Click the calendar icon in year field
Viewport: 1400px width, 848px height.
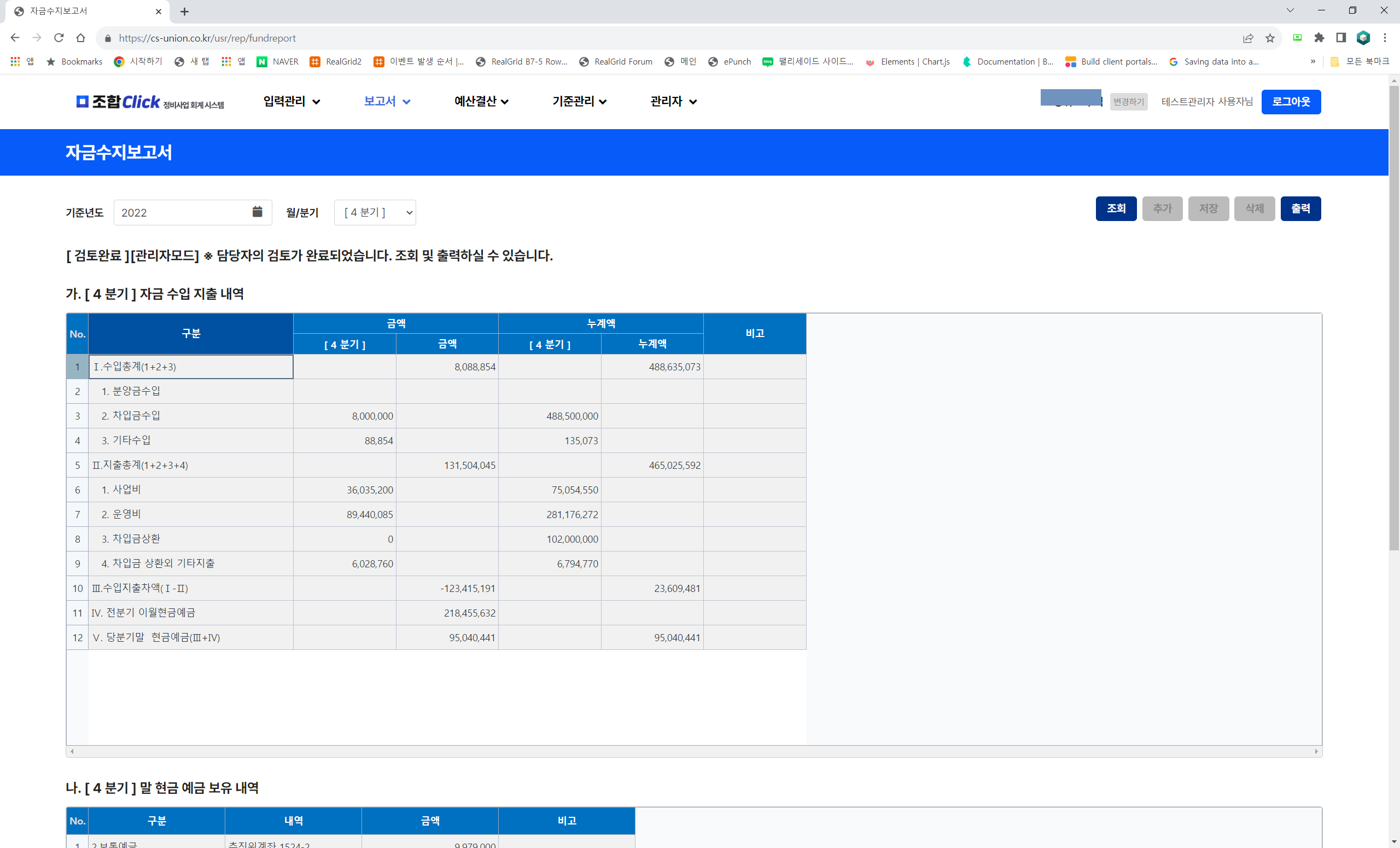257,212
